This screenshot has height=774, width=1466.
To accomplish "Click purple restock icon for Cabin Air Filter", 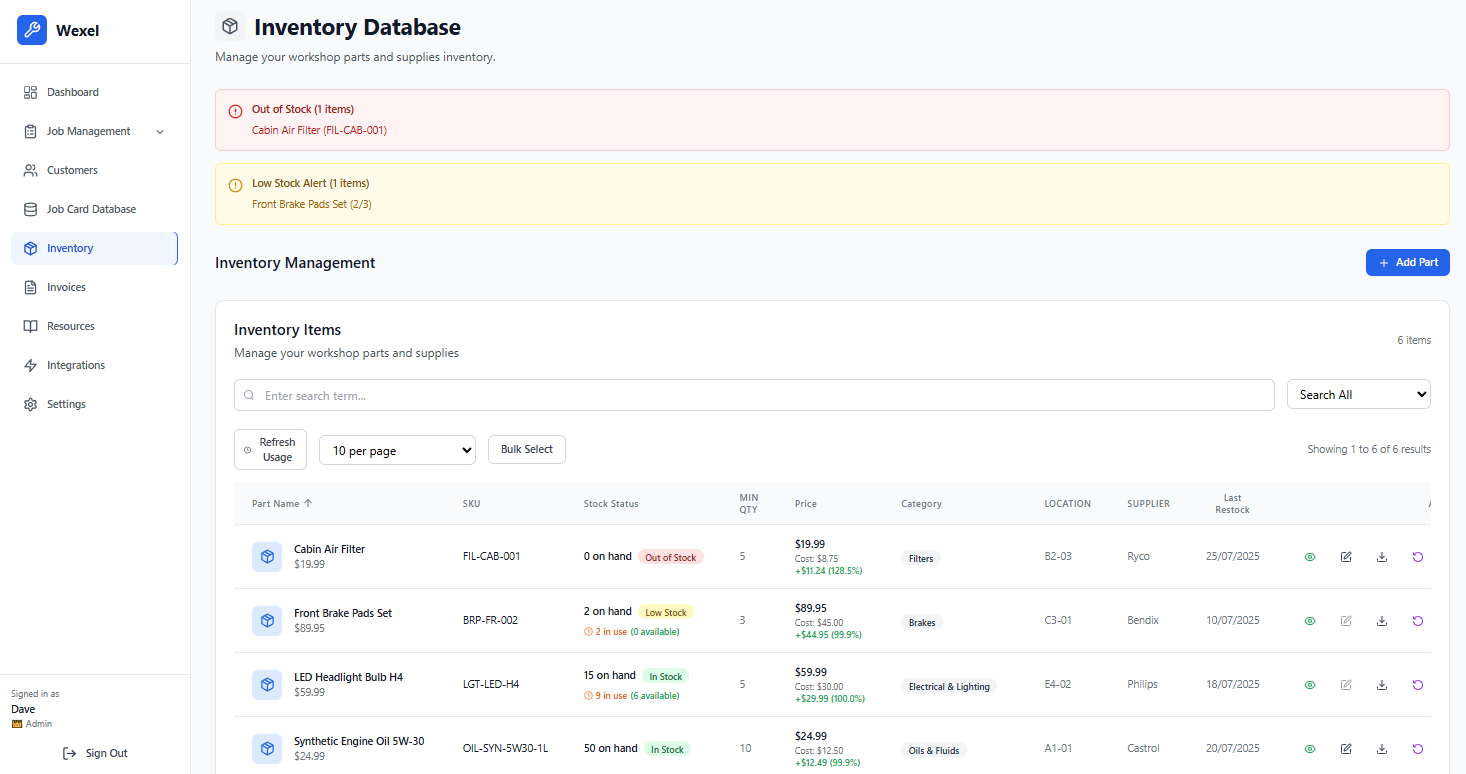I will [1417, 557].
